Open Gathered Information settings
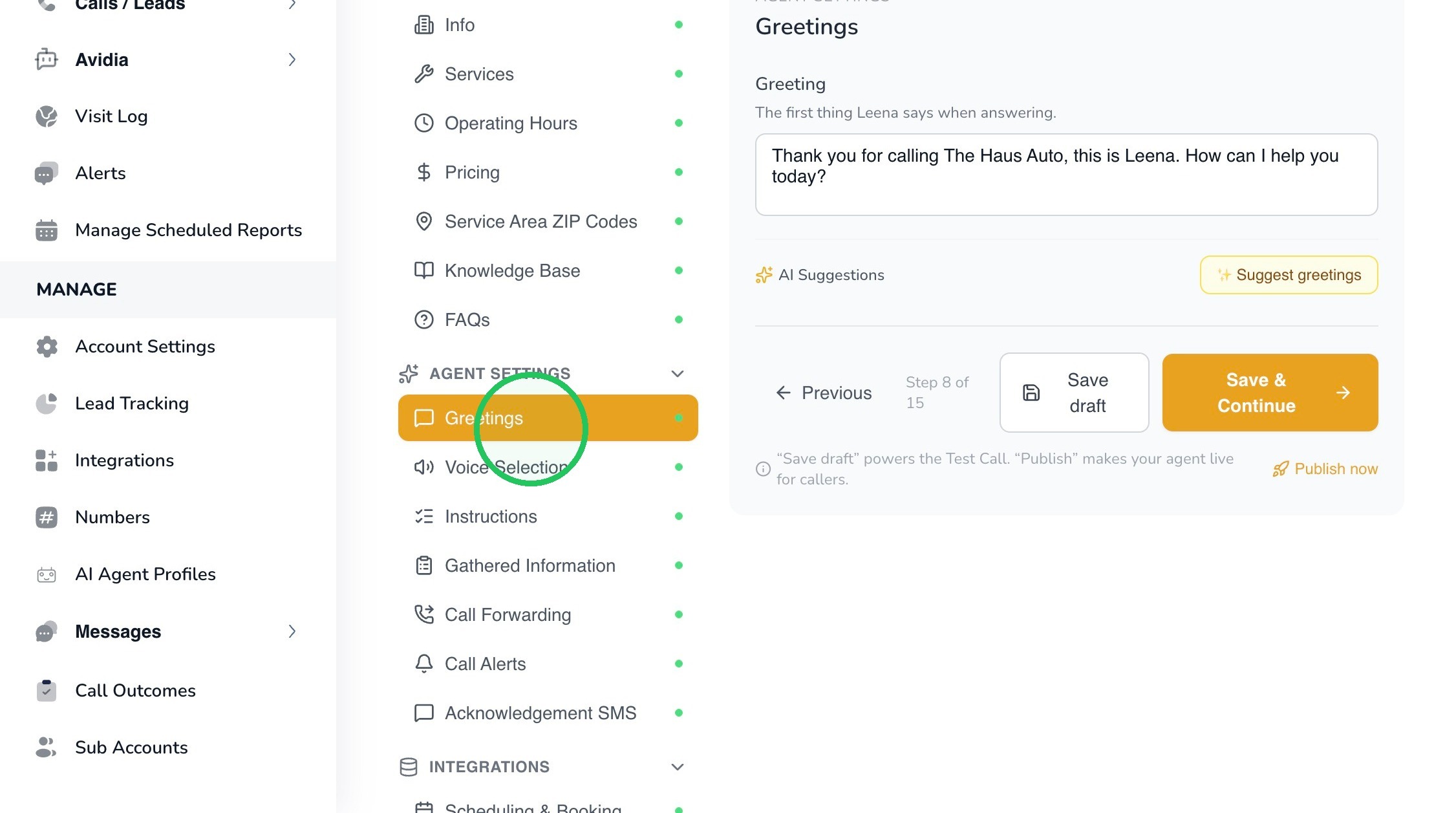Viewport: 1456px width, 813px height. pyautogui.click(x=548, y=565)
